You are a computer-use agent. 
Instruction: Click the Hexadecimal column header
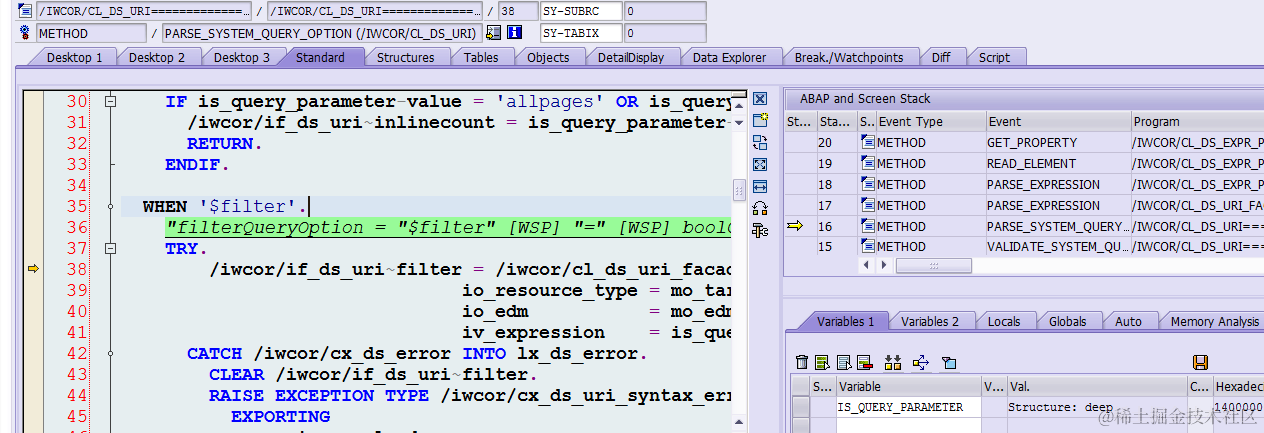click(x=1238, y=386)
